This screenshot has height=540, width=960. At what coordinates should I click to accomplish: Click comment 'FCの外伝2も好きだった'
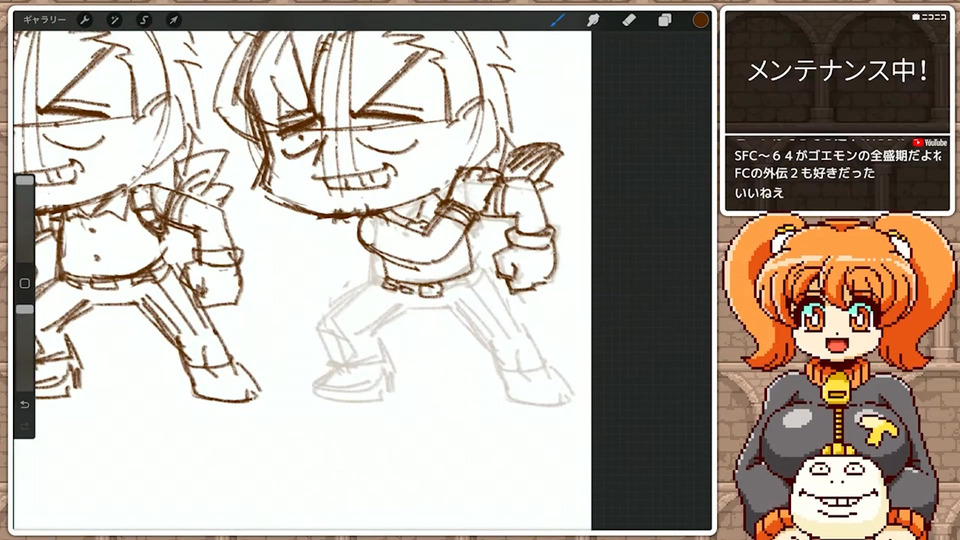pos(804,173)
